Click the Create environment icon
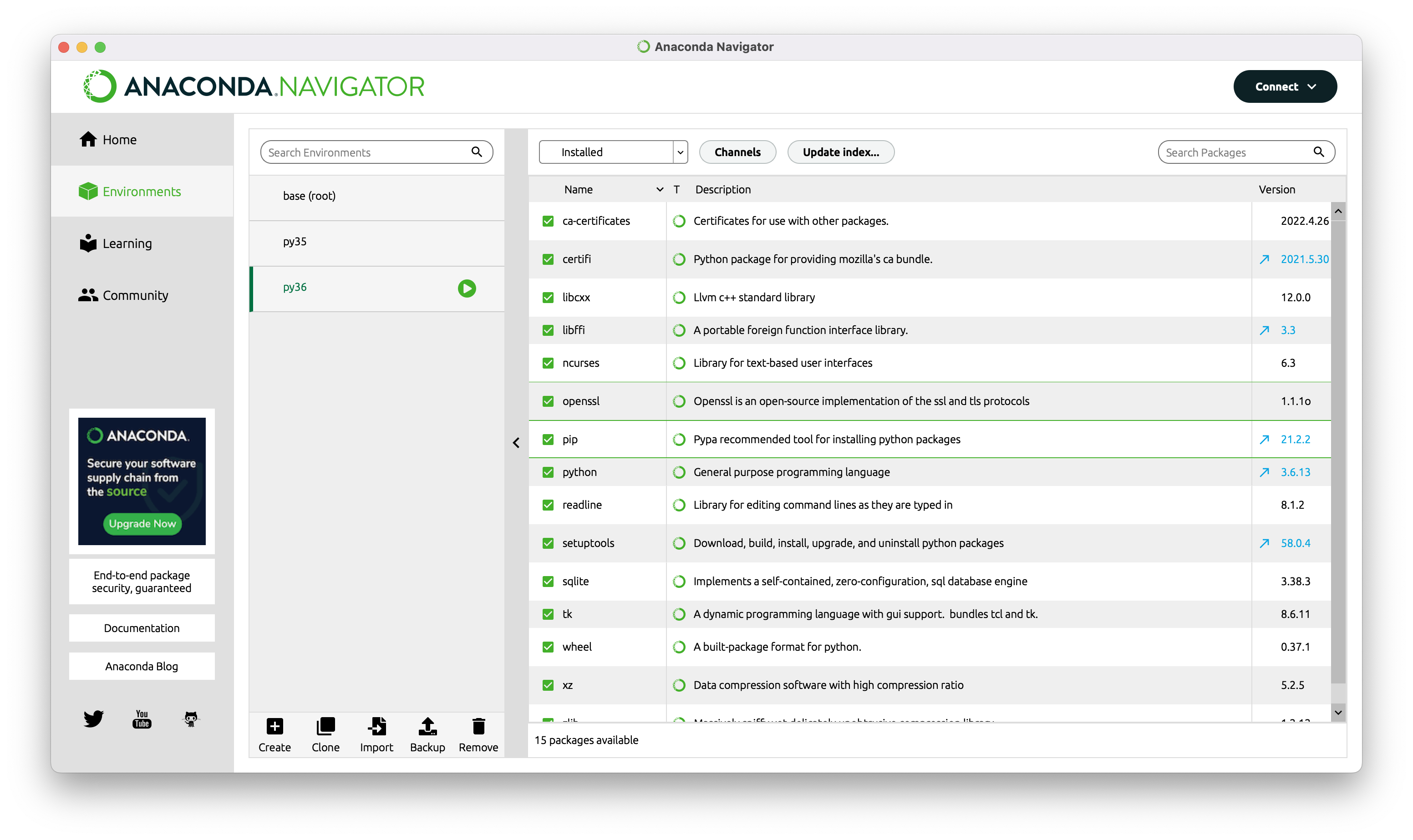Viewport: 1413px width, 840px height. point(274,726)
